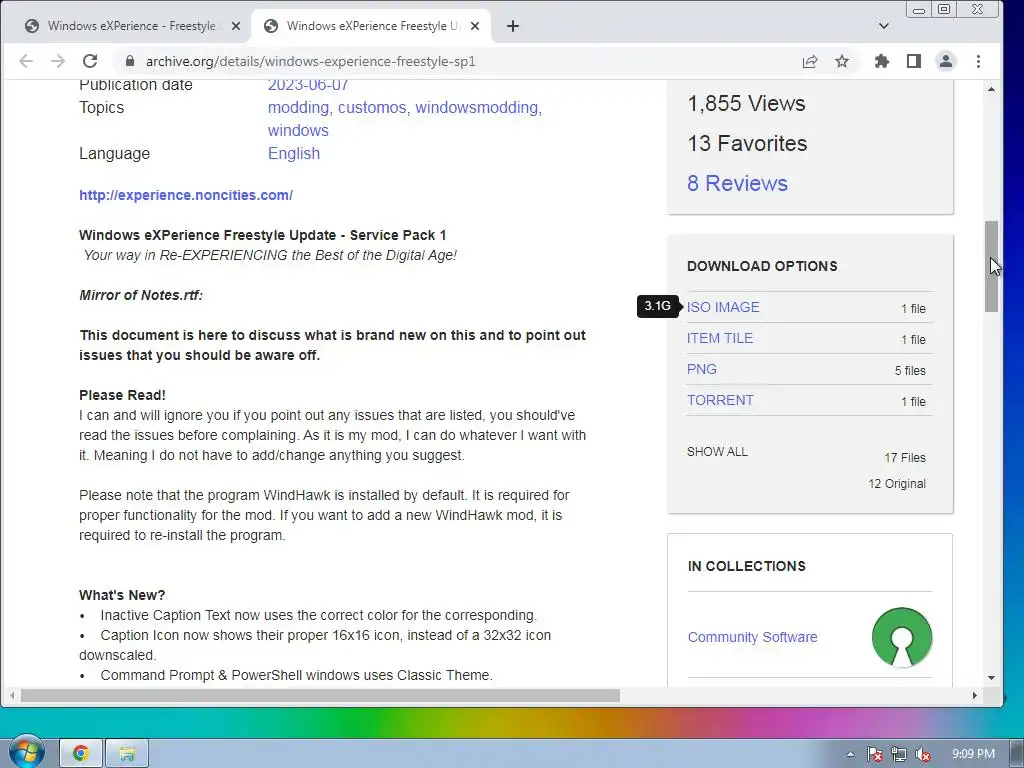Open the ITEM TILE download option
This screenshot has width=1024, height=768.
(720, 338)
